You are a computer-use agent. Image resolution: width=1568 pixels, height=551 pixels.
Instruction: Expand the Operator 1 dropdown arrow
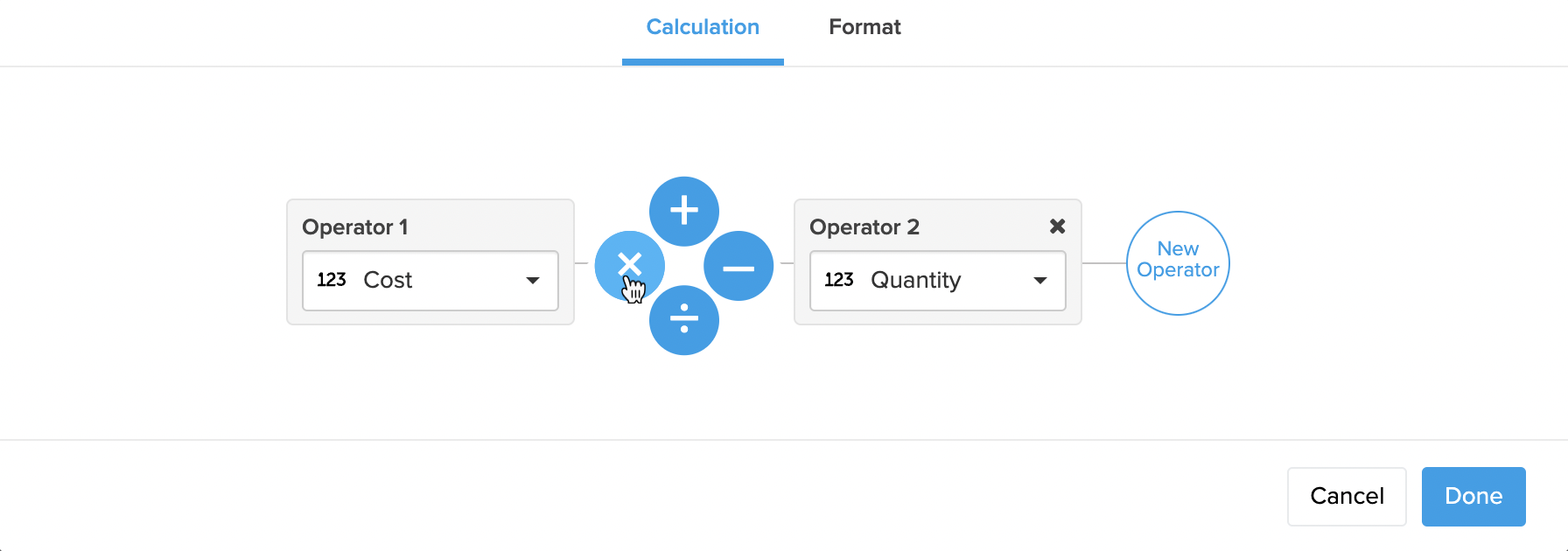coord(533,281)
